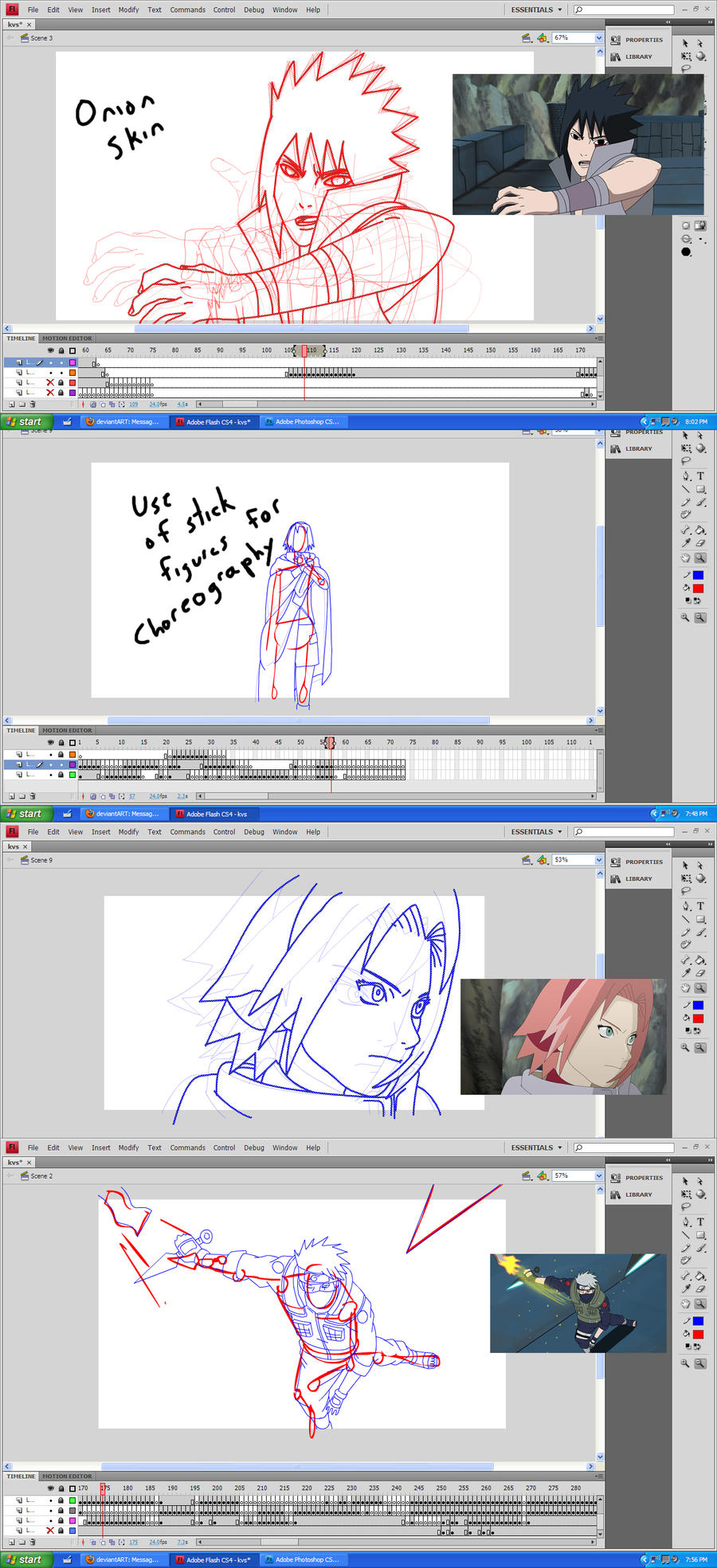Delete the selected layer in the Scene 3 timeline
The width and height of the screenshot is (717, 1568).
point(33,405)
